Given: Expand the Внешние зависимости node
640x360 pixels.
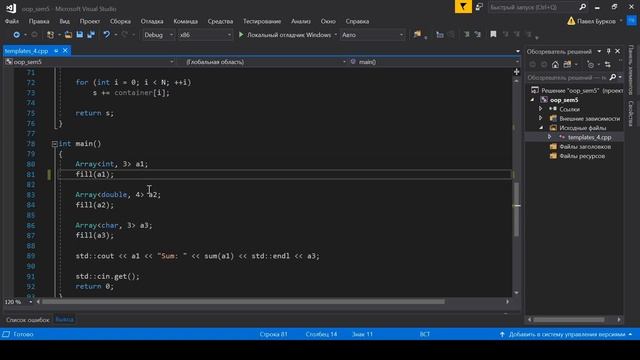Looking at the screenshot, I should click(x=540, y=118).
